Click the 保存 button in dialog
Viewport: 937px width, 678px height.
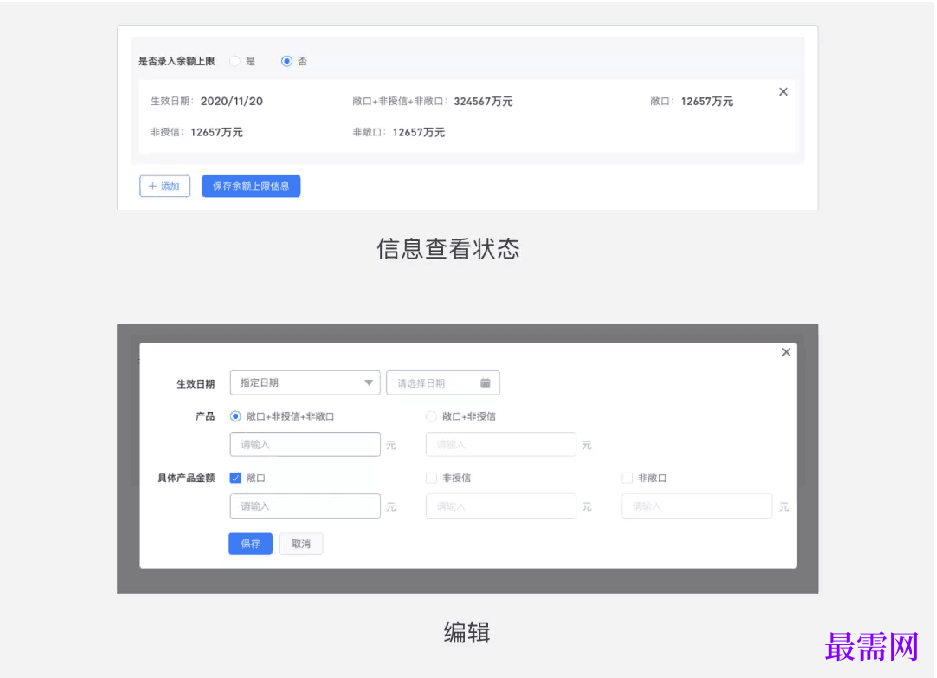click(x=250, y=544)
